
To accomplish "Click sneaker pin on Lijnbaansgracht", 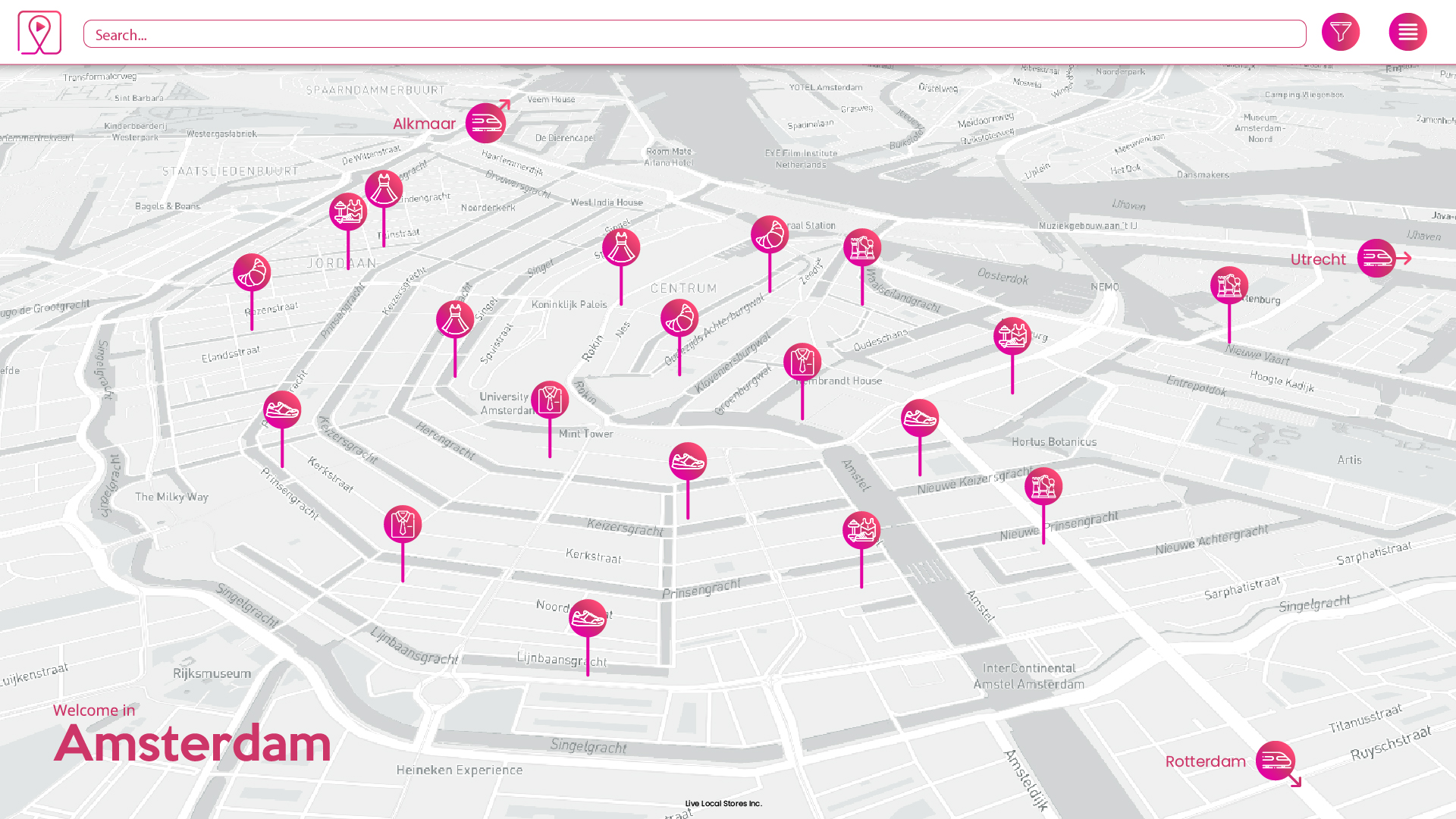I will tap(588, 618).
